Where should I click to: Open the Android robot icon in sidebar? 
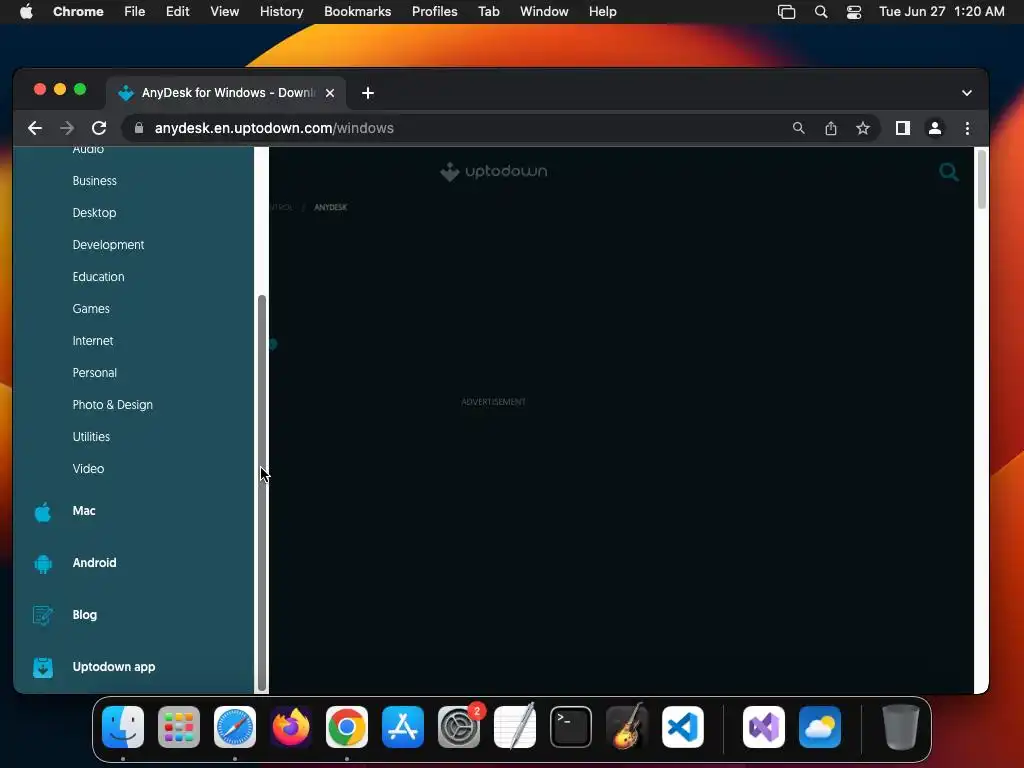coord(43,564)
